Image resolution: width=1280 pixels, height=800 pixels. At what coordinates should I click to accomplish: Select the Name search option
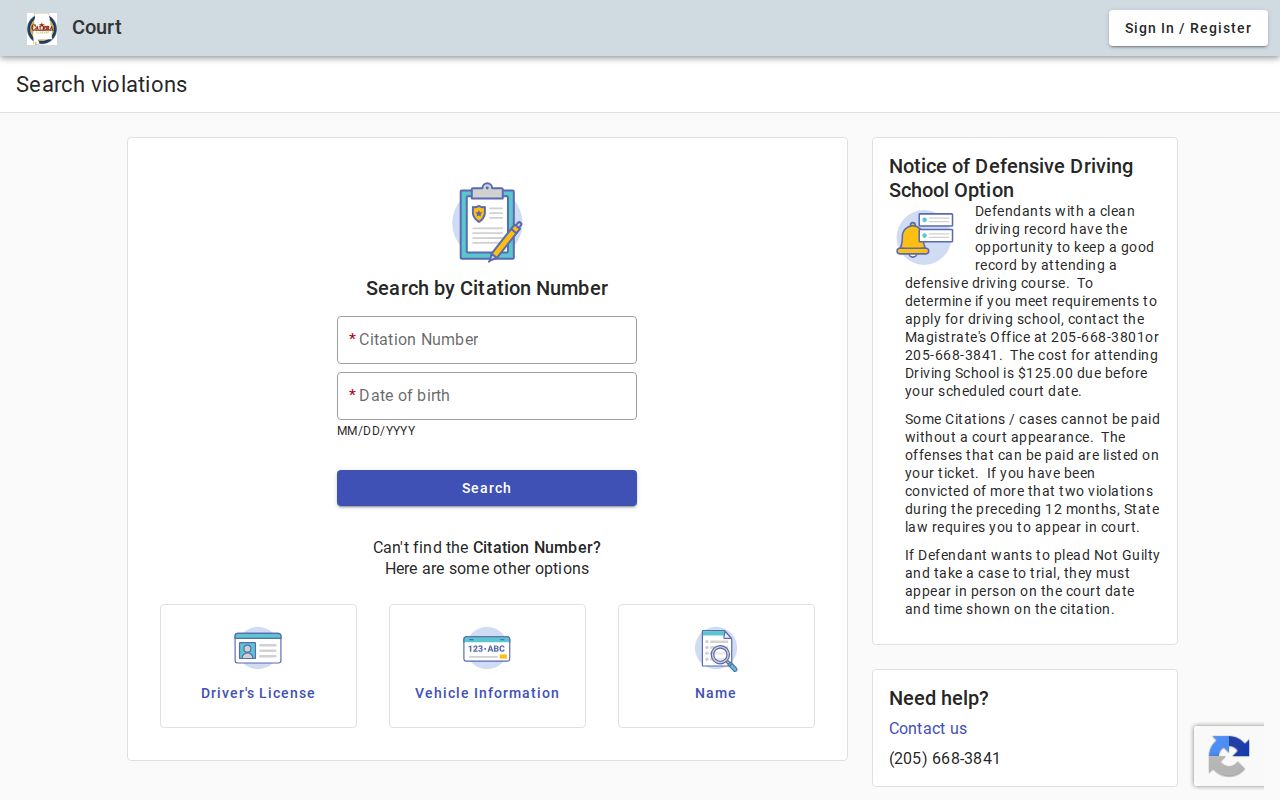point(716,666)
